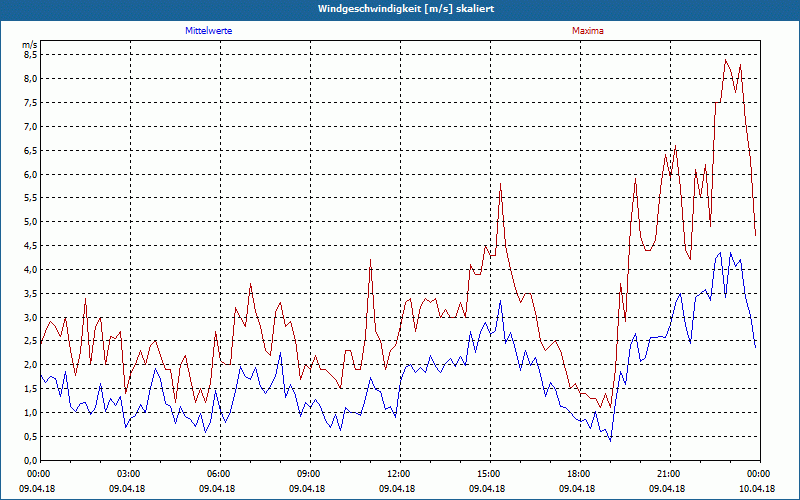Click the '1,5' y-axis value
This screenshot has height=500, width=800.
[x=31, y=389]
